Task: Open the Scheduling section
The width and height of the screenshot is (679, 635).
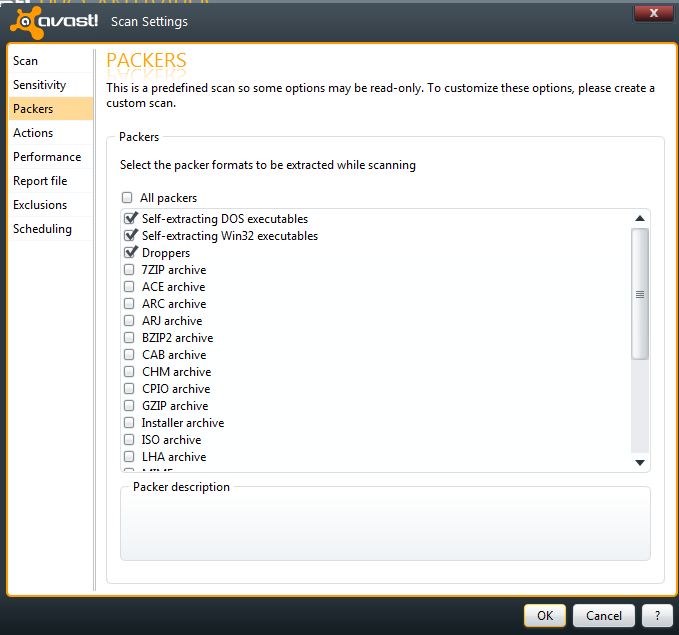Action: (x=42, y=229)
